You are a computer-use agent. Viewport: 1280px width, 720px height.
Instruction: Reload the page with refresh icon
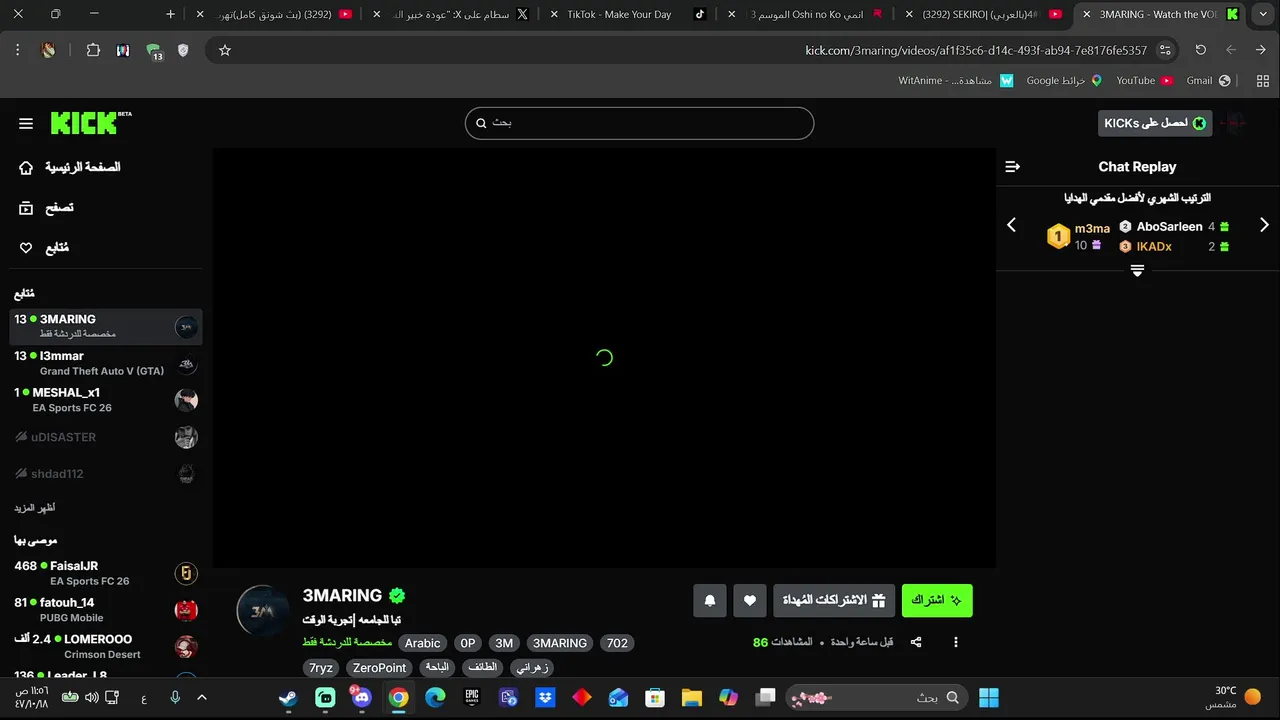(1201, 50)
